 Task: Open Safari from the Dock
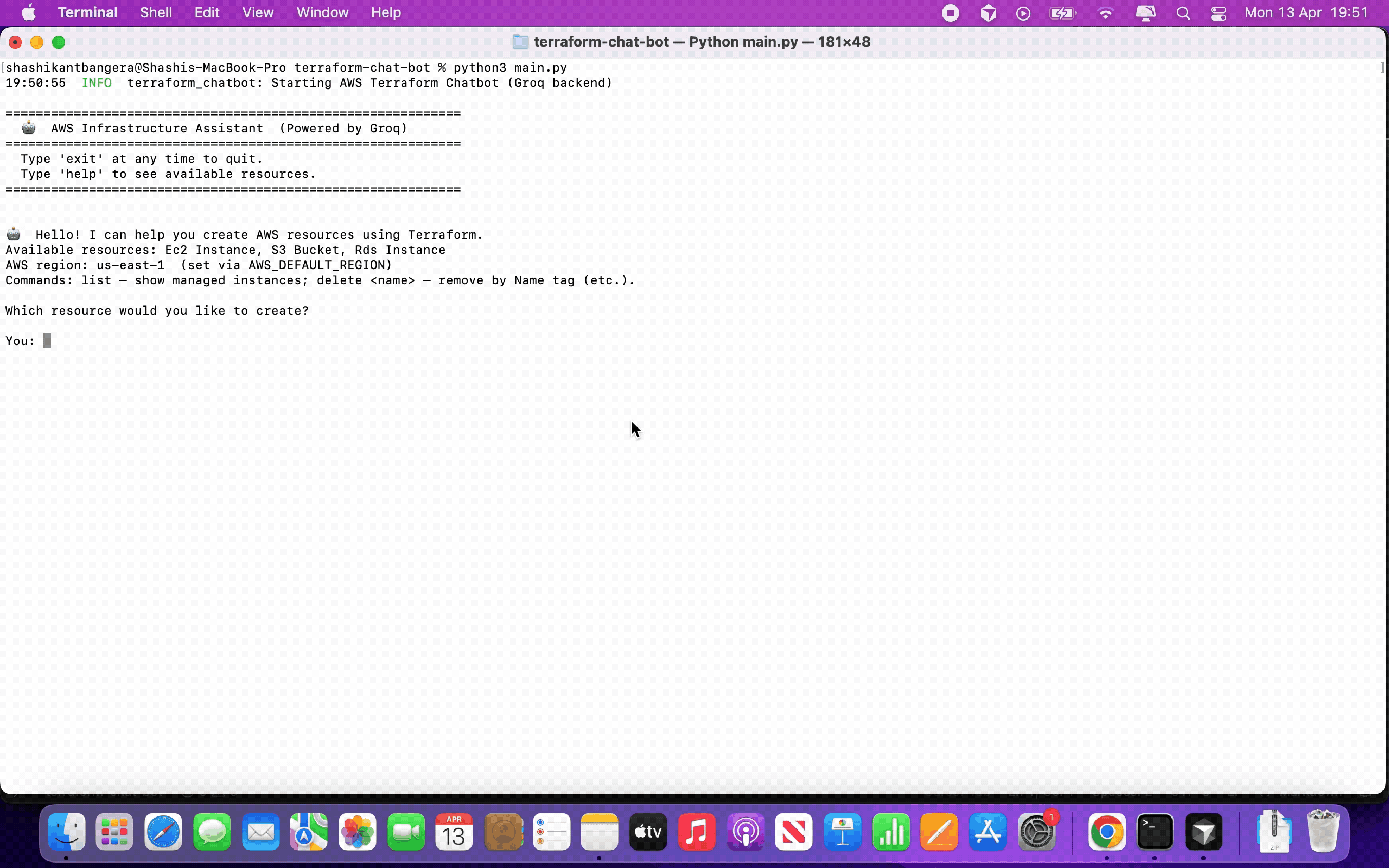[163, 831]
